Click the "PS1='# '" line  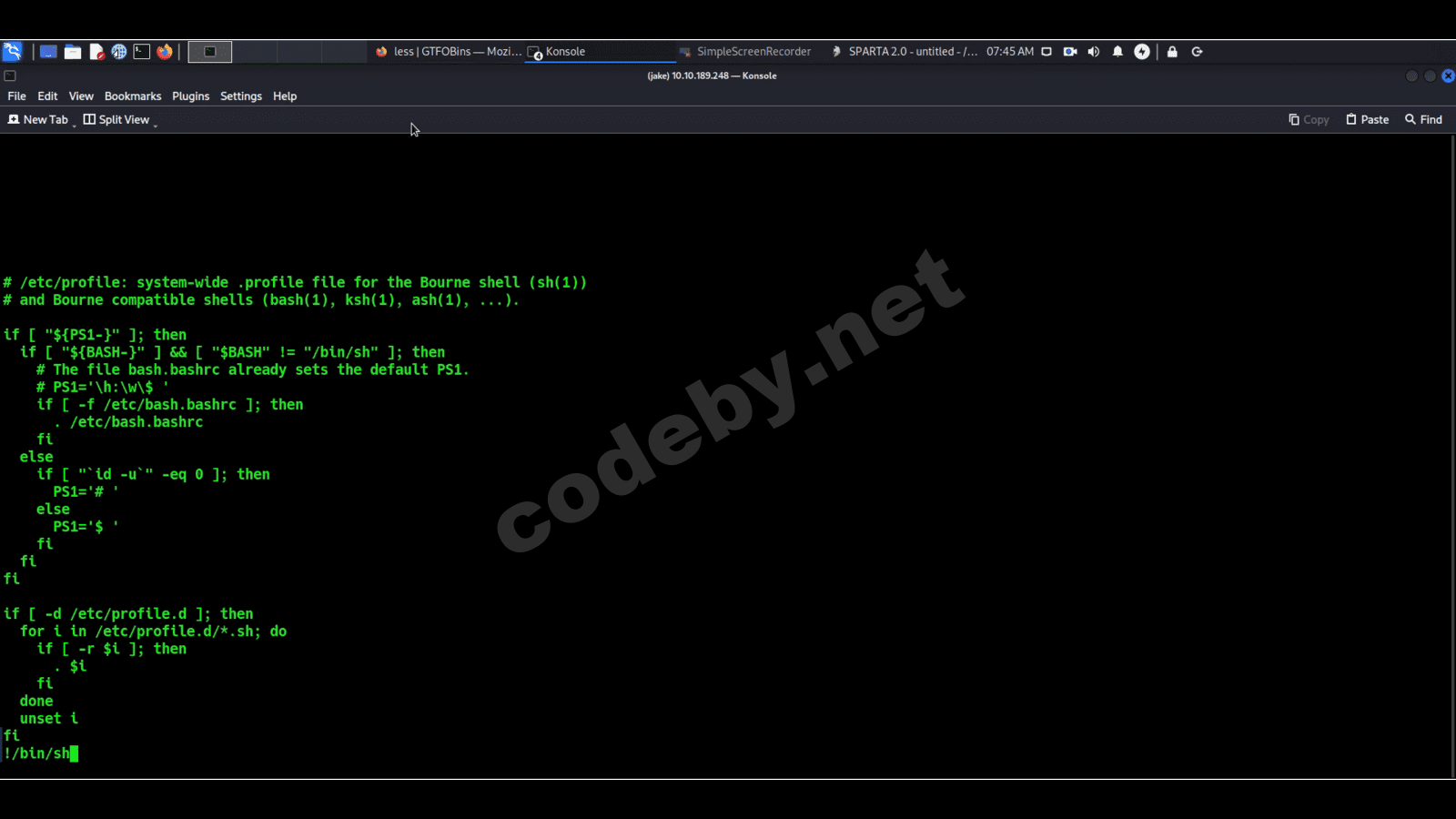[86, 492]
